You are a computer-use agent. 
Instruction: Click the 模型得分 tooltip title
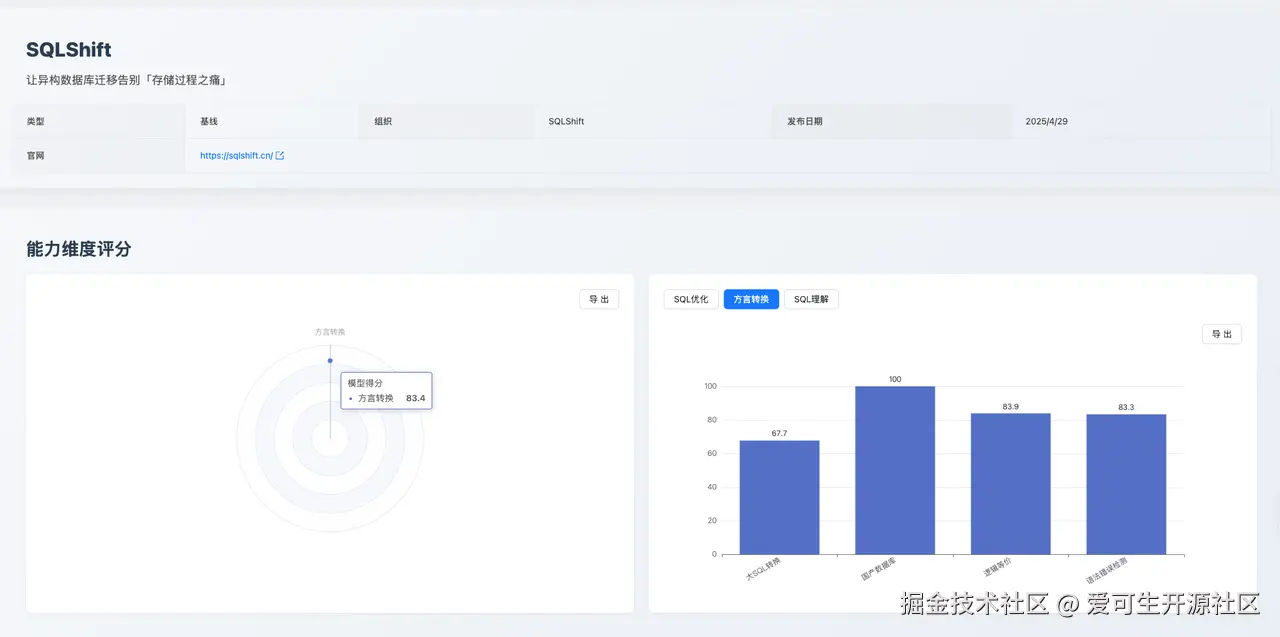pyautogui.click(x=365, y=383)
